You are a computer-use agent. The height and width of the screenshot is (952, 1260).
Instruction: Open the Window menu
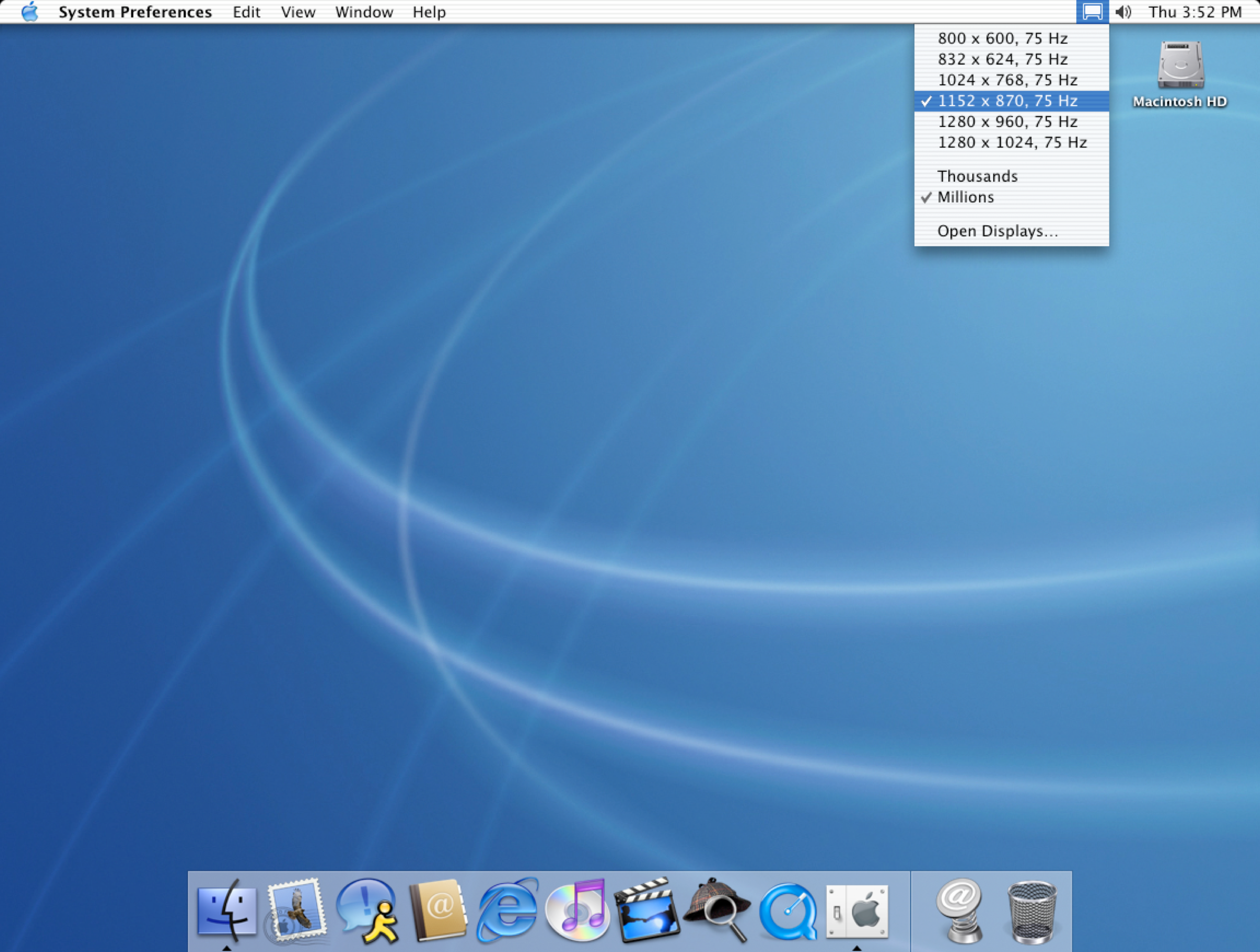364,12
